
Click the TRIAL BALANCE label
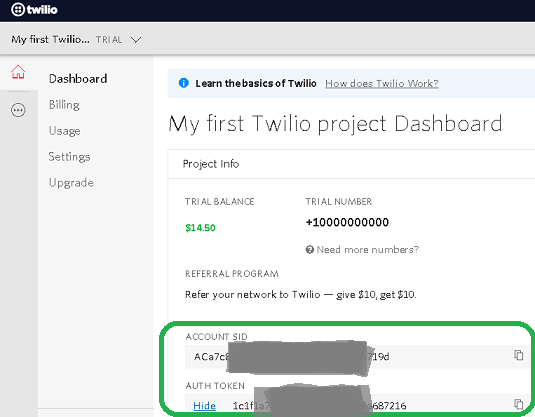(219, 202)
